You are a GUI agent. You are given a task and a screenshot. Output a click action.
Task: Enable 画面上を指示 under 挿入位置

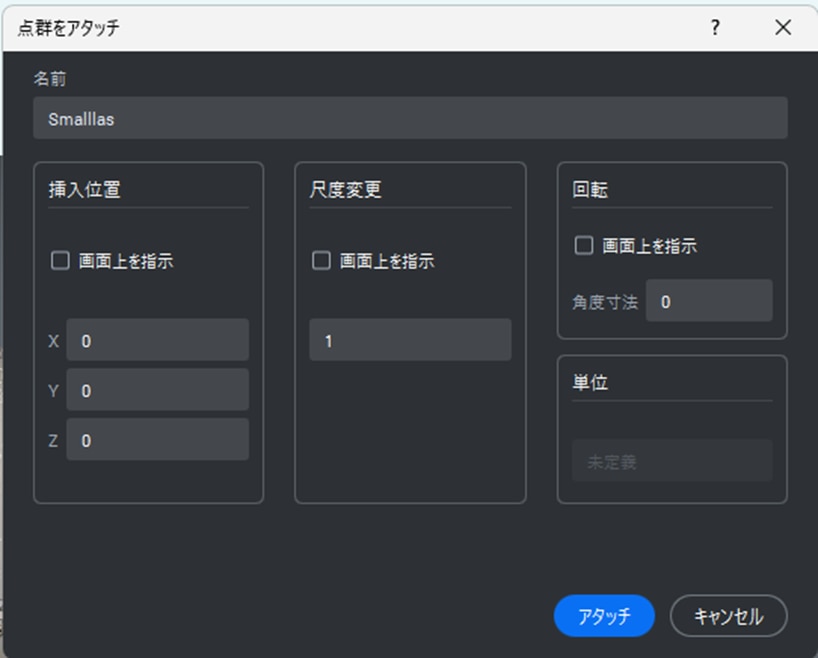pyautogui.click(x=61, y=261)
